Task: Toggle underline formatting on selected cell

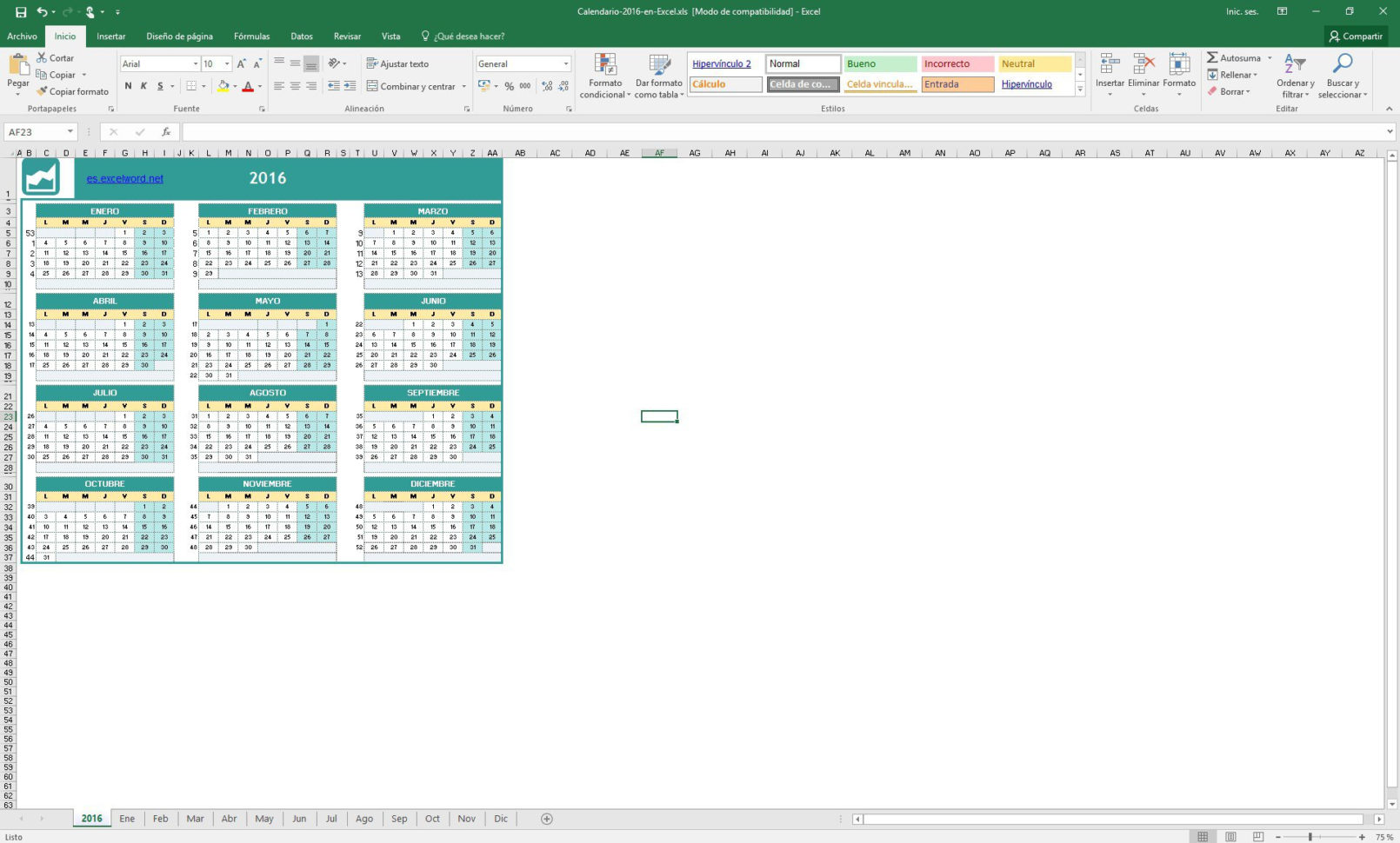Action: click(x=159, y=86)
